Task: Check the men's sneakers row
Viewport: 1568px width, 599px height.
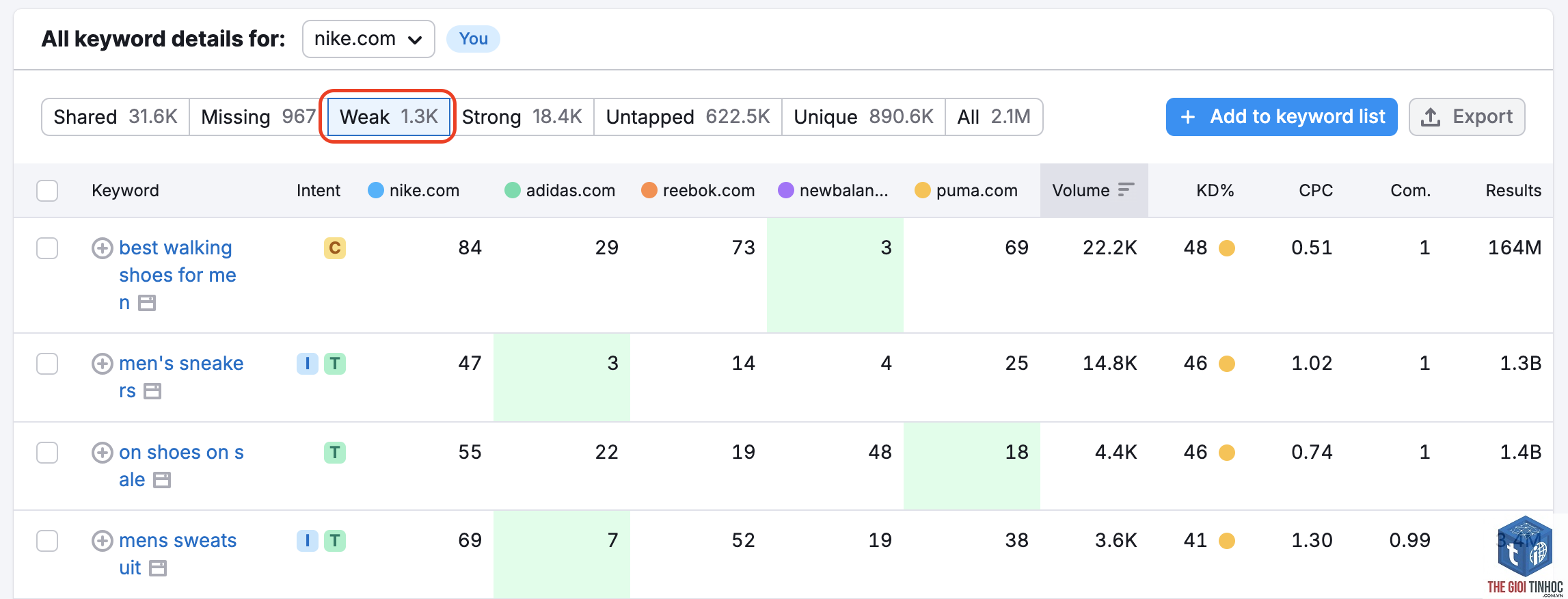Action: click(x=47, y=363)
